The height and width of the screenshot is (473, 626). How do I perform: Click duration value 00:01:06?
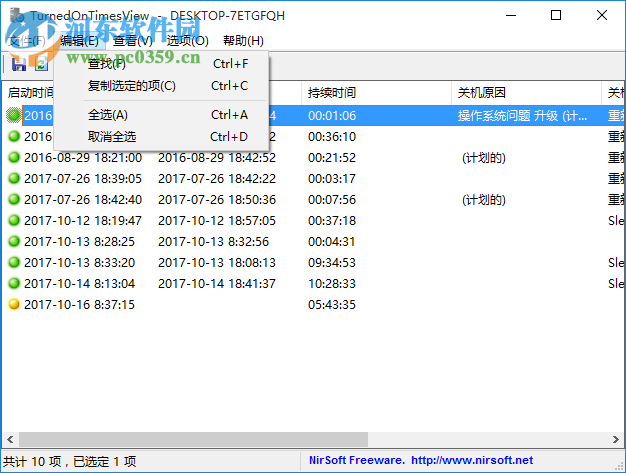(x=332, y=115)
